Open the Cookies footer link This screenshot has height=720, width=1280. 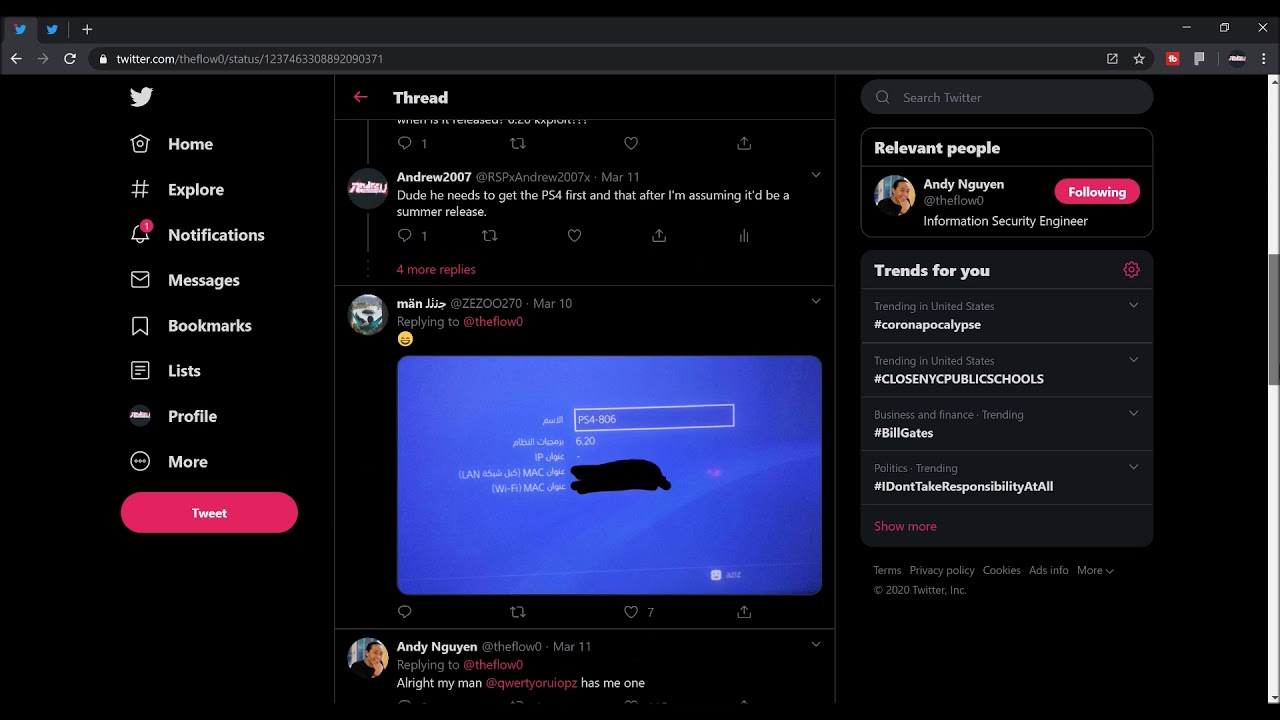[x=1001, y=570]
